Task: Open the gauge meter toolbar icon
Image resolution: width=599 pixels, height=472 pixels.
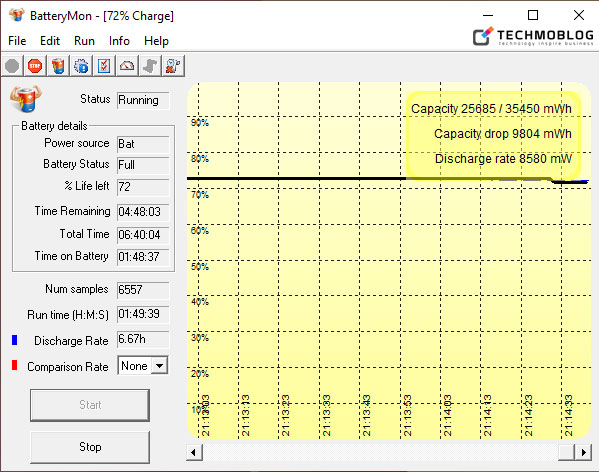Action: pyautogui.click(x=127, y=66)
